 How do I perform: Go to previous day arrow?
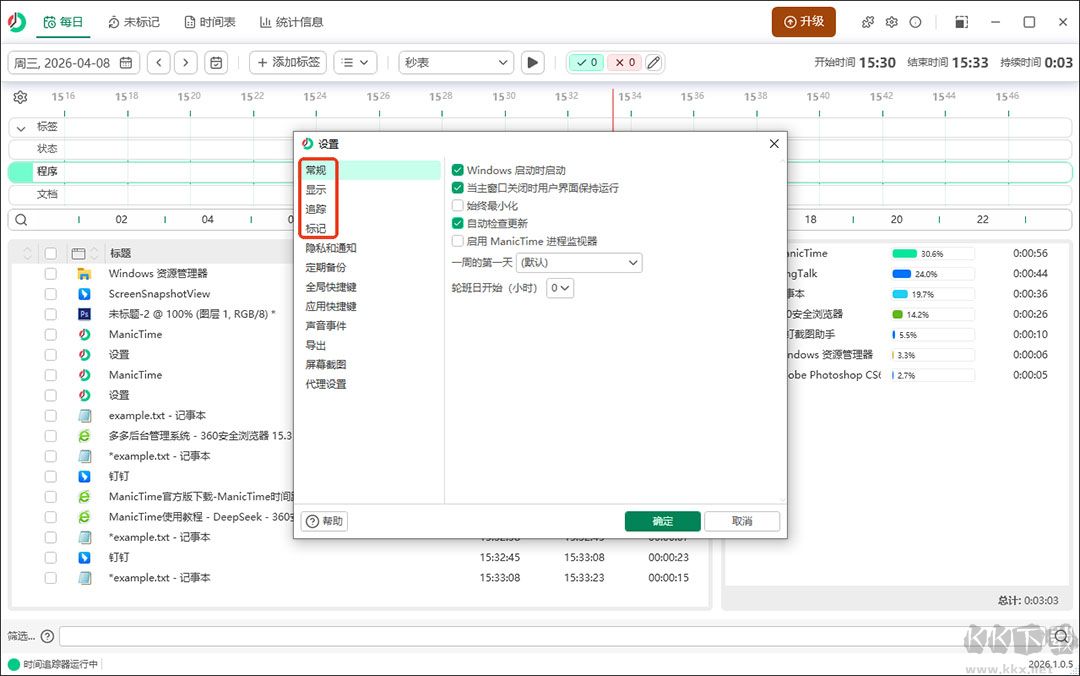click(159, 63)
